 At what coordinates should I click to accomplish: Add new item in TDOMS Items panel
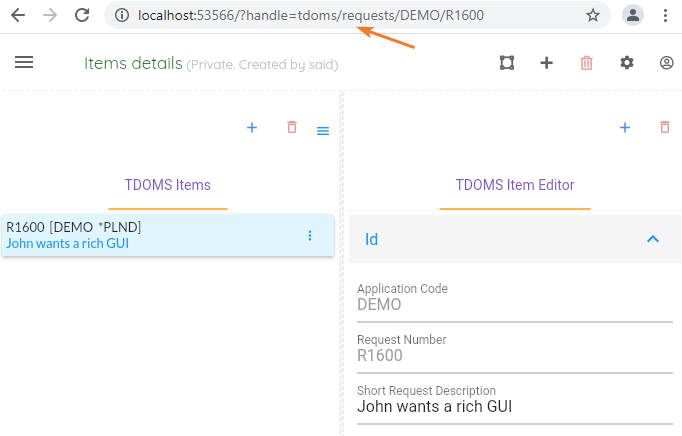tap(252, 128)
